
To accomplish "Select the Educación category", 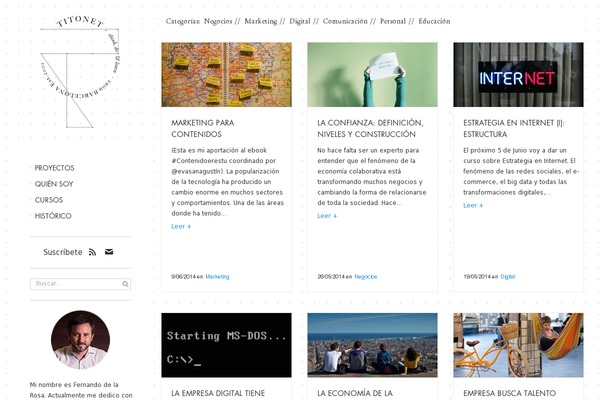I will tap(434, 21).
